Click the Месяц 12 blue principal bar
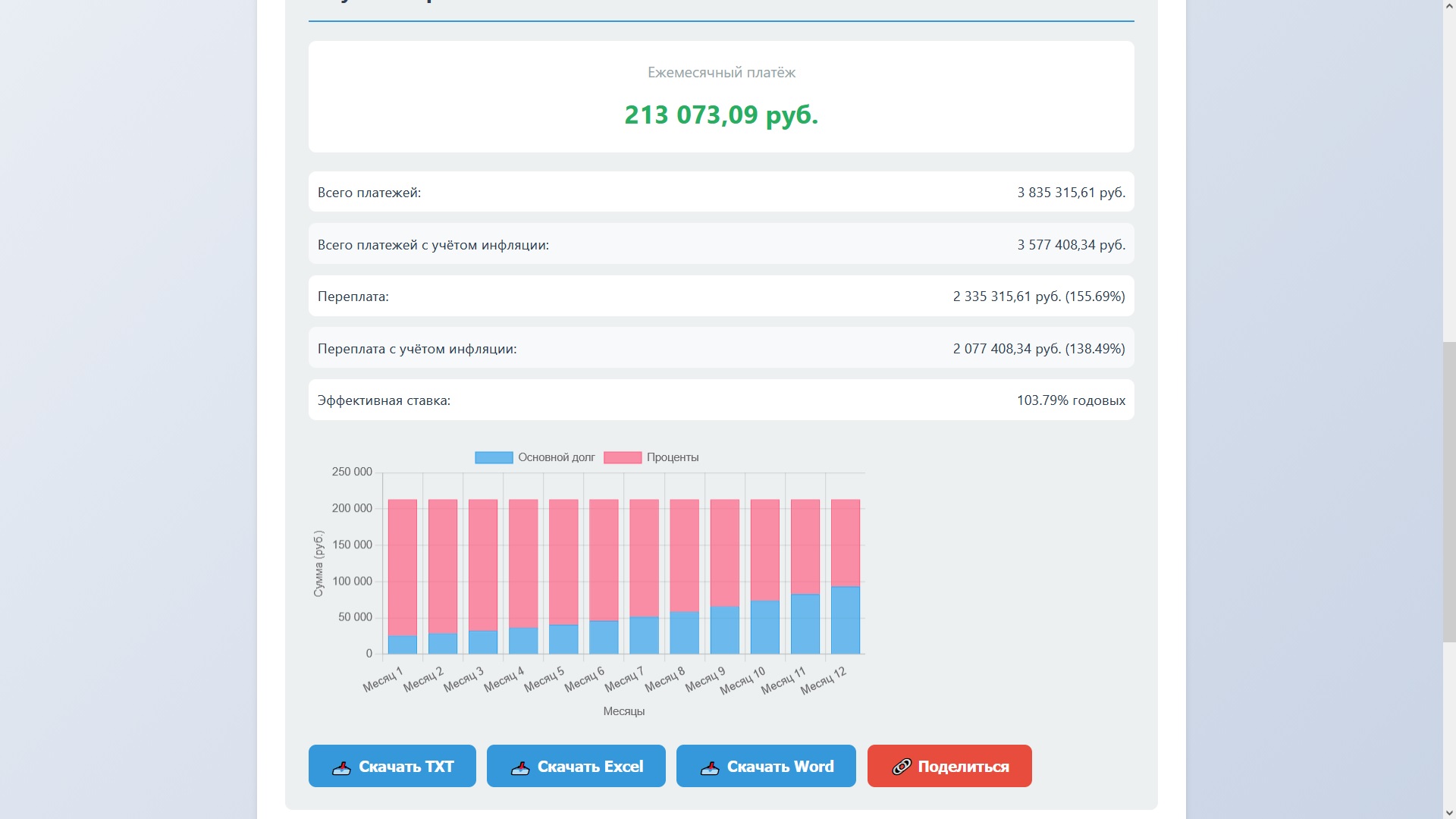Viewport: 1456px width, 819px height. (x=846, y=620)
